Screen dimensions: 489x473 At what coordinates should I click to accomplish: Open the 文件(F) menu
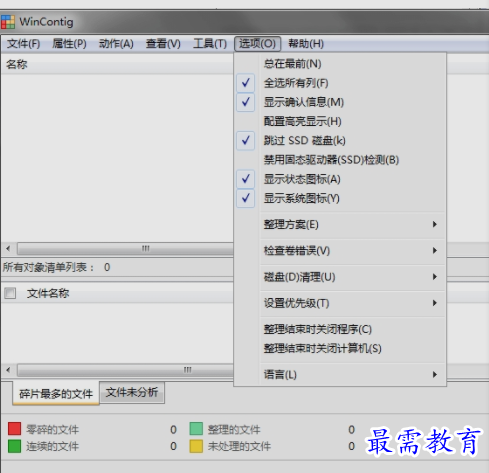(x=24, y=44)
